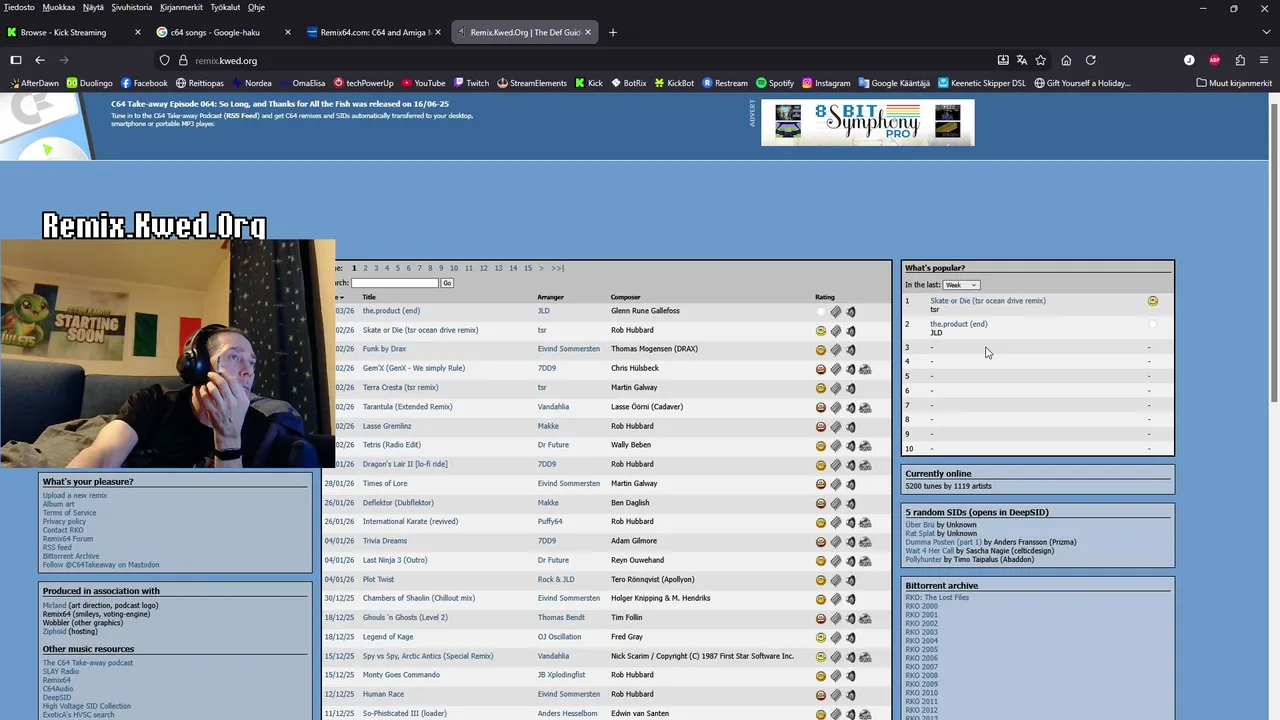Screen dimensions: 1280x720
Task: Open The C64 Take-away podcast link
Action: point(87,663)
